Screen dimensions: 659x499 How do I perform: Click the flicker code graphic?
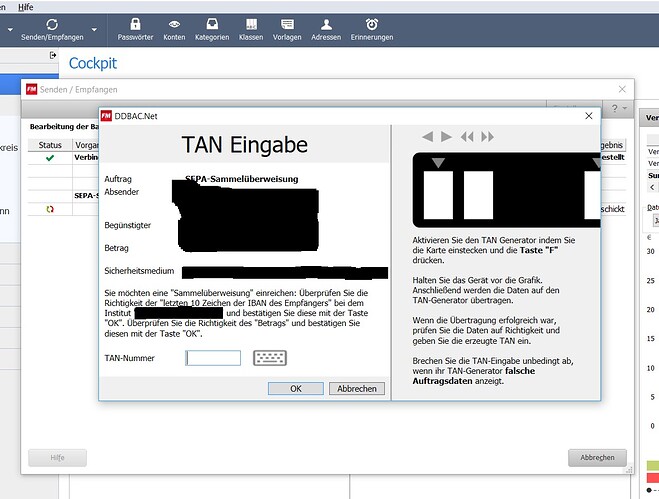(x=506, y=190)
